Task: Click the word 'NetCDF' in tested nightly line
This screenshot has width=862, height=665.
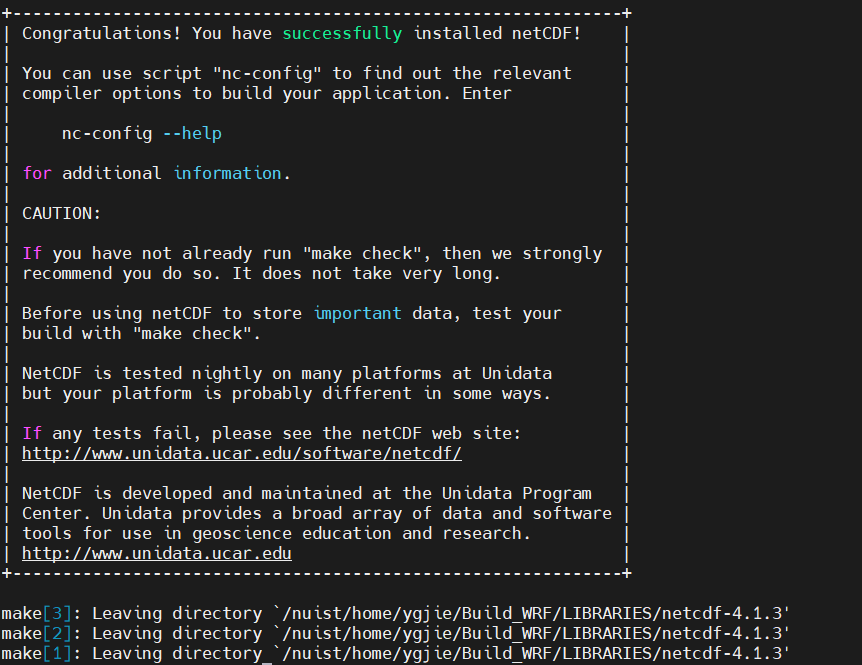Action: [54, 373]
